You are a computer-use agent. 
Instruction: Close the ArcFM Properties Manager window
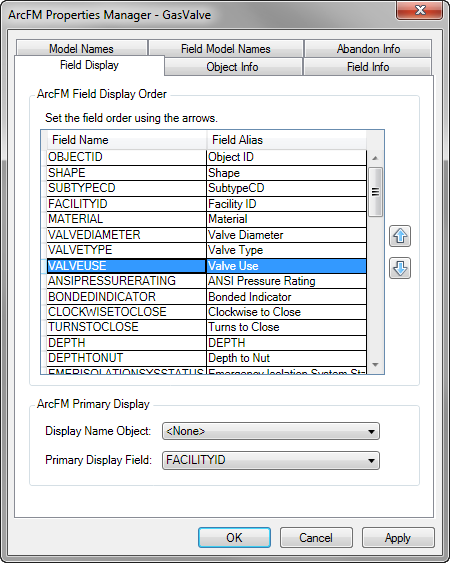(419, 10)
